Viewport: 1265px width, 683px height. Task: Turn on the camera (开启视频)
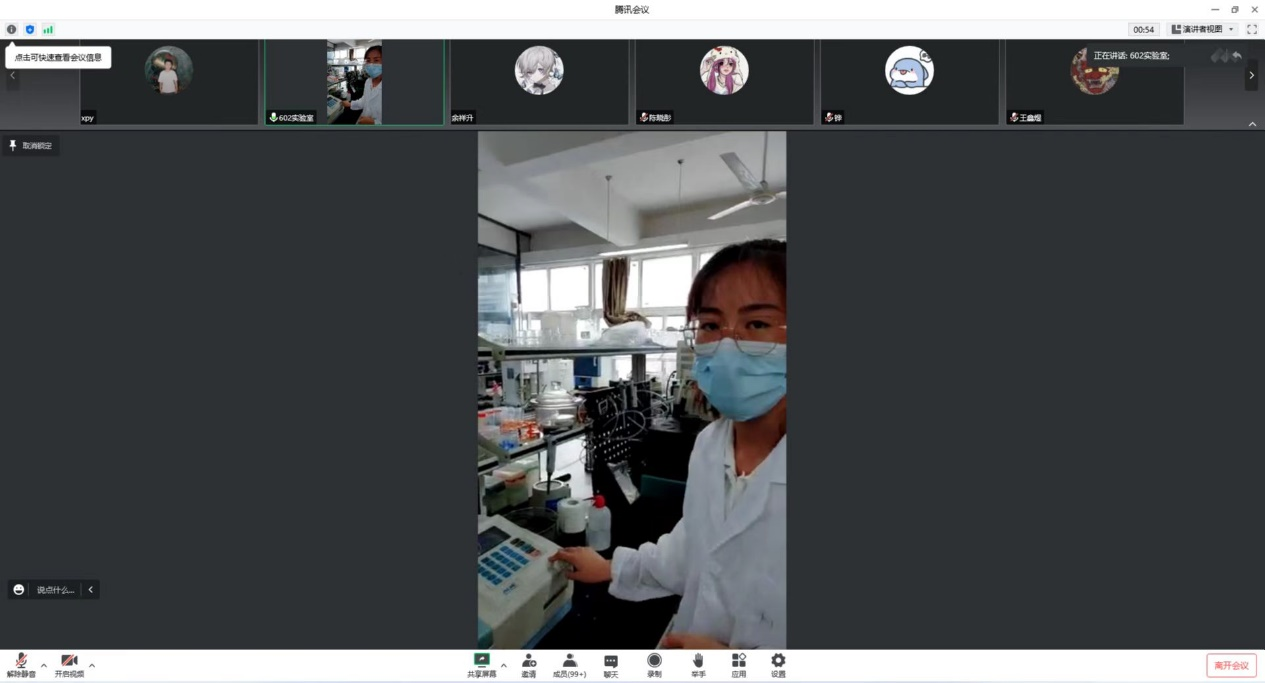(x=69, y=666)
